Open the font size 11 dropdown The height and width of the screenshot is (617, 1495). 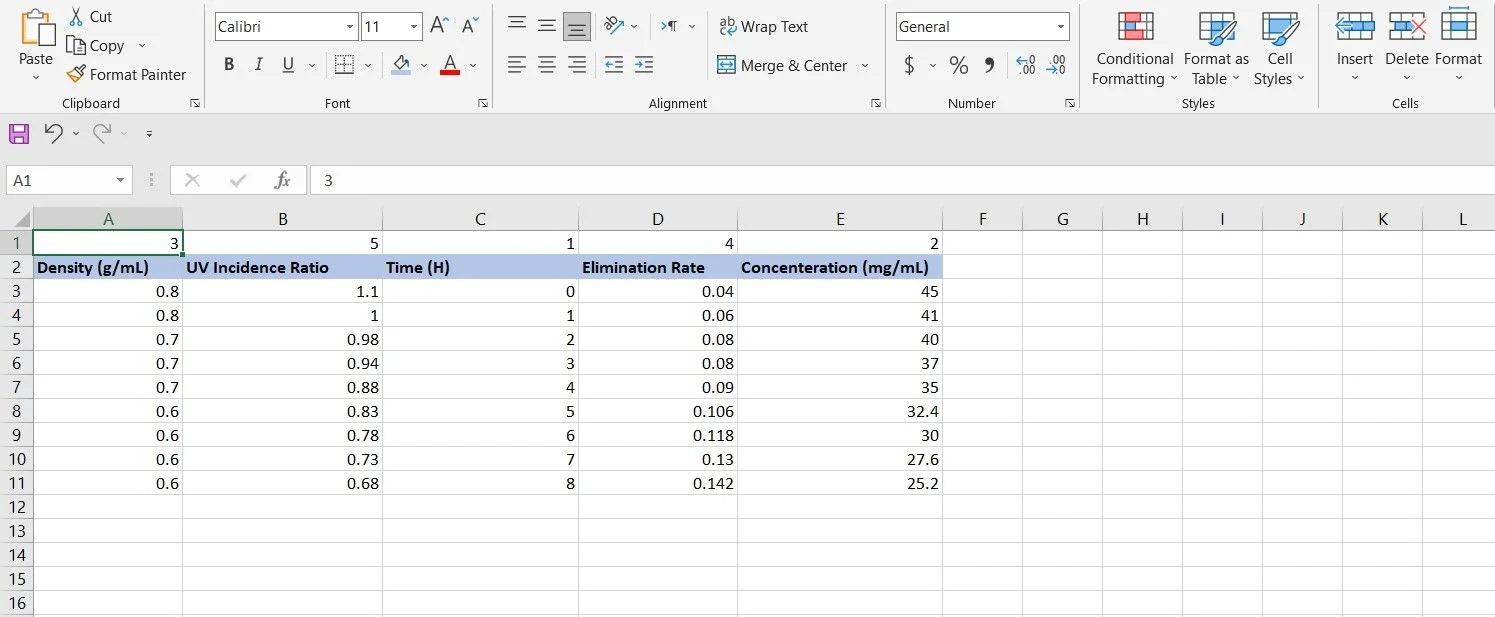[414, 27]
